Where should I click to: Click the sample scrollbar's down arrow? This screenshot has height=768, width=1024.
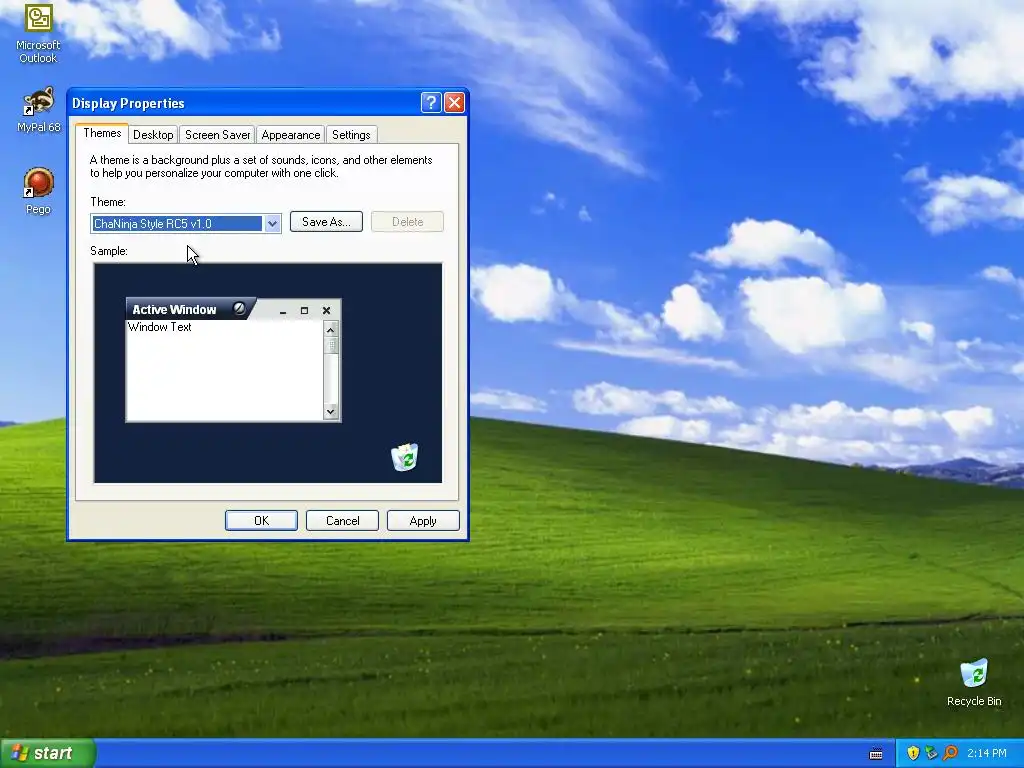tap(331, 411)
